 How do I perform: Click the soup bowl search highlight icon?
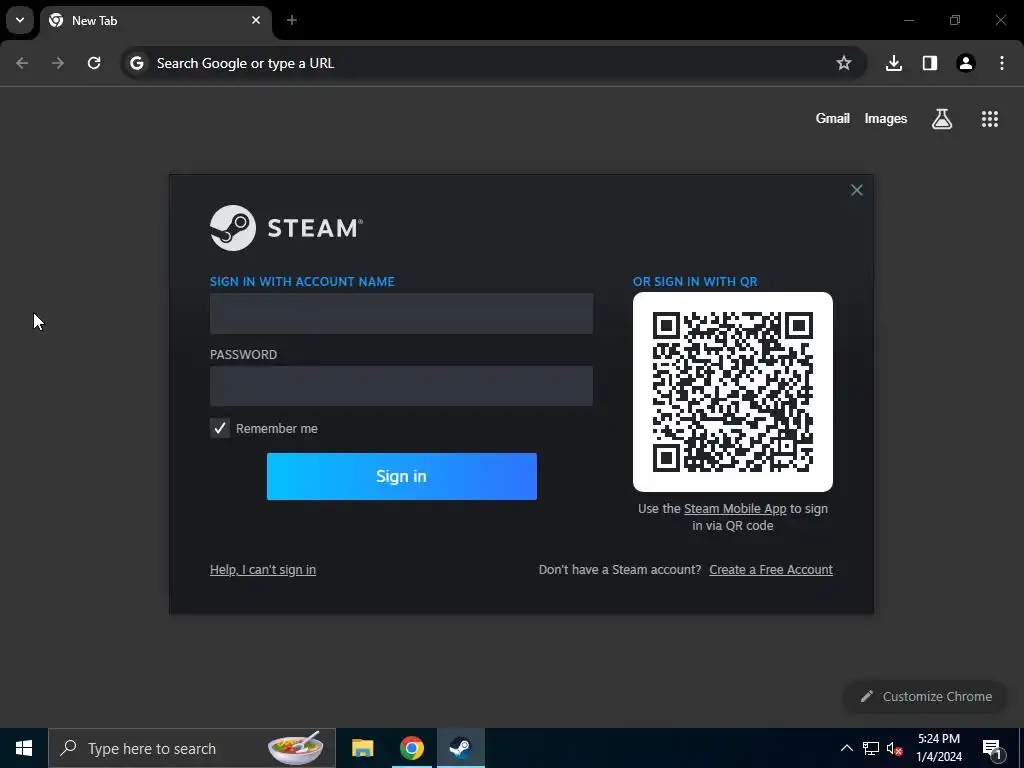[x=296, y=748]
